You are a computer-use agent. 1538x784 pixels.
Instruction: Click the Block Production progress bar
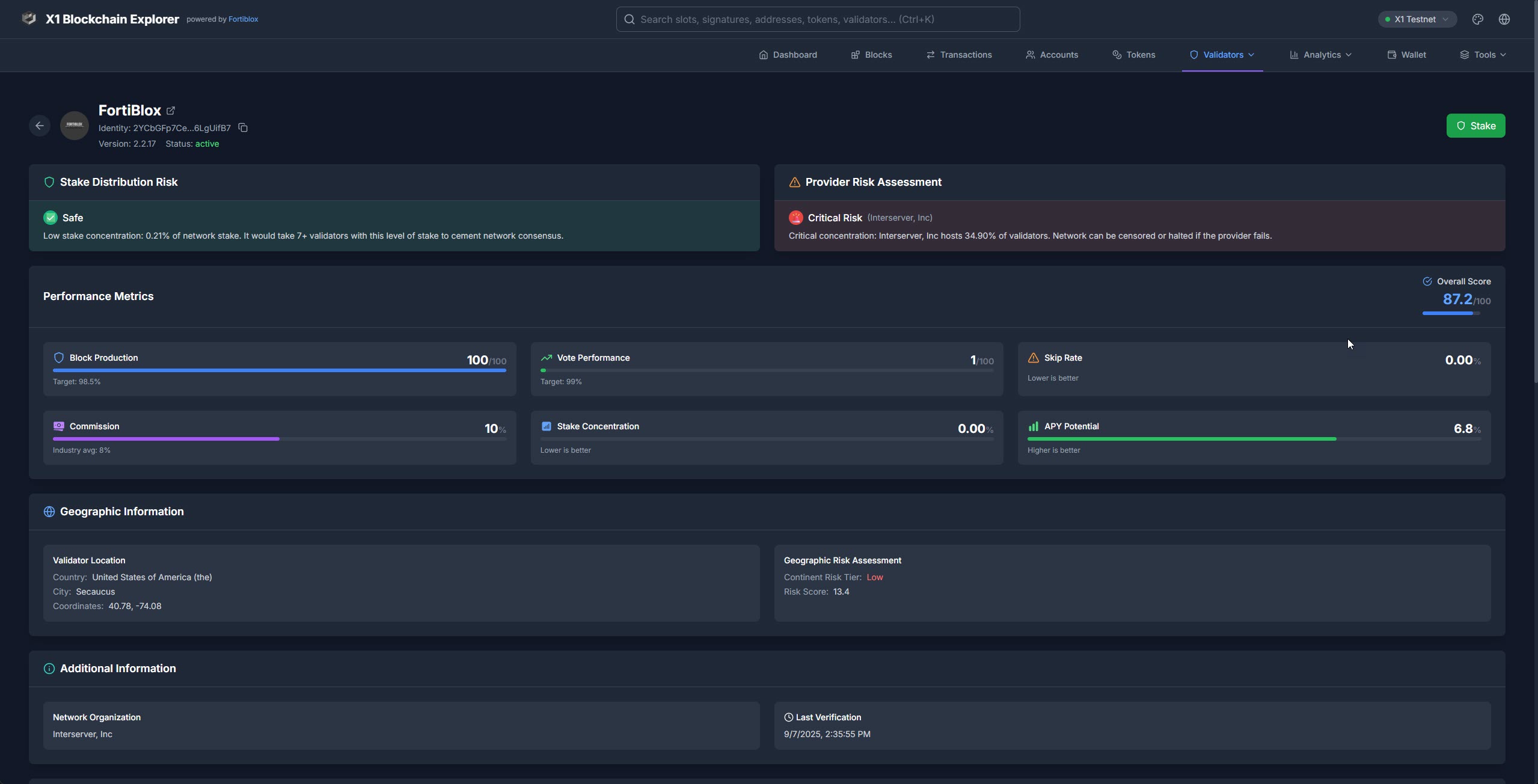click(280, 370)
